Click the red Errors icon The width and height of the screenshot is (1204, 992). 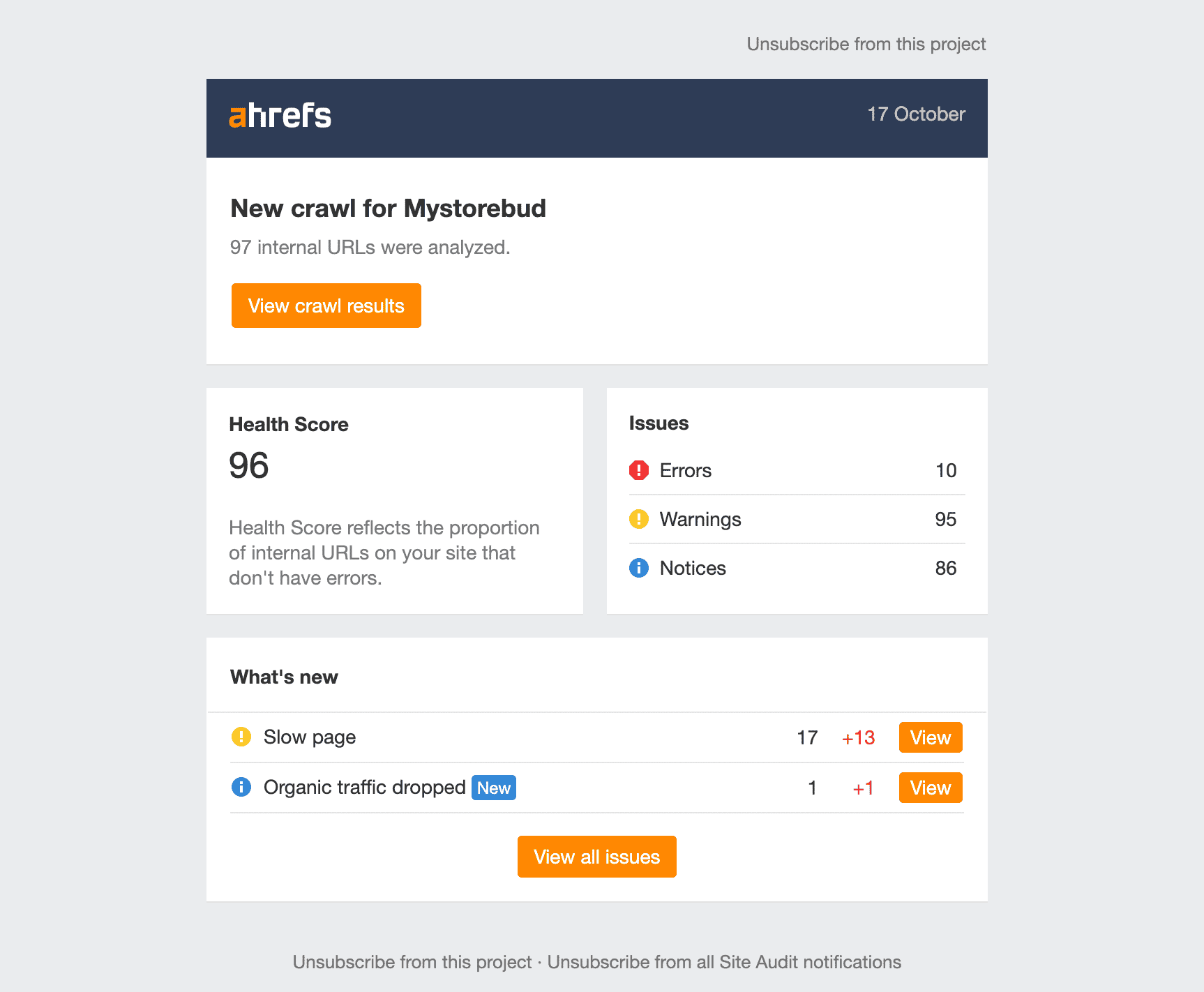point(639,470)
